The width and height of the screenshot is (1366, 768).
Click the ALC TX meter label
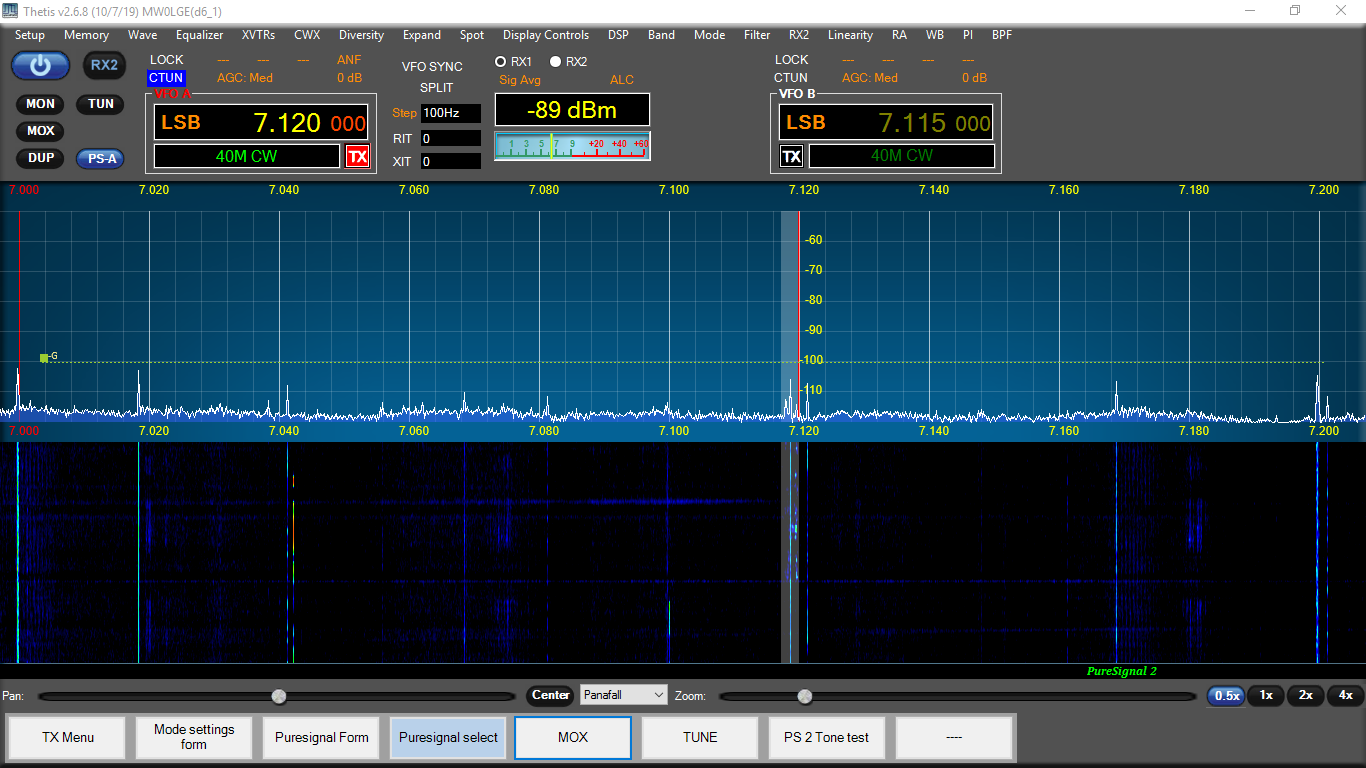[x=622, y=80]
